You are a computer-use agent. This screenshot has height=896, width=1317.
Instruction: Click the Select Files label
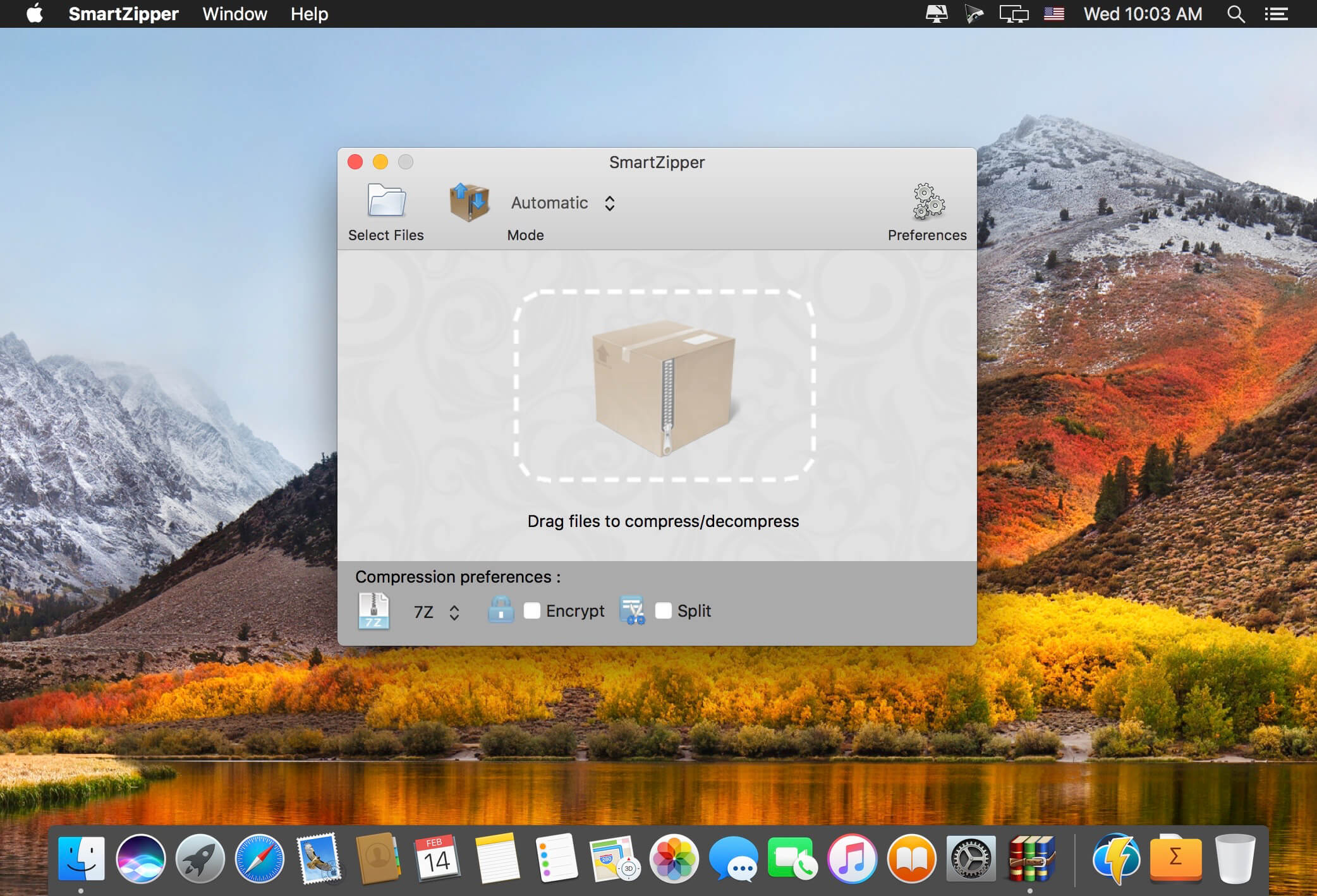click(x=385, y=235)
